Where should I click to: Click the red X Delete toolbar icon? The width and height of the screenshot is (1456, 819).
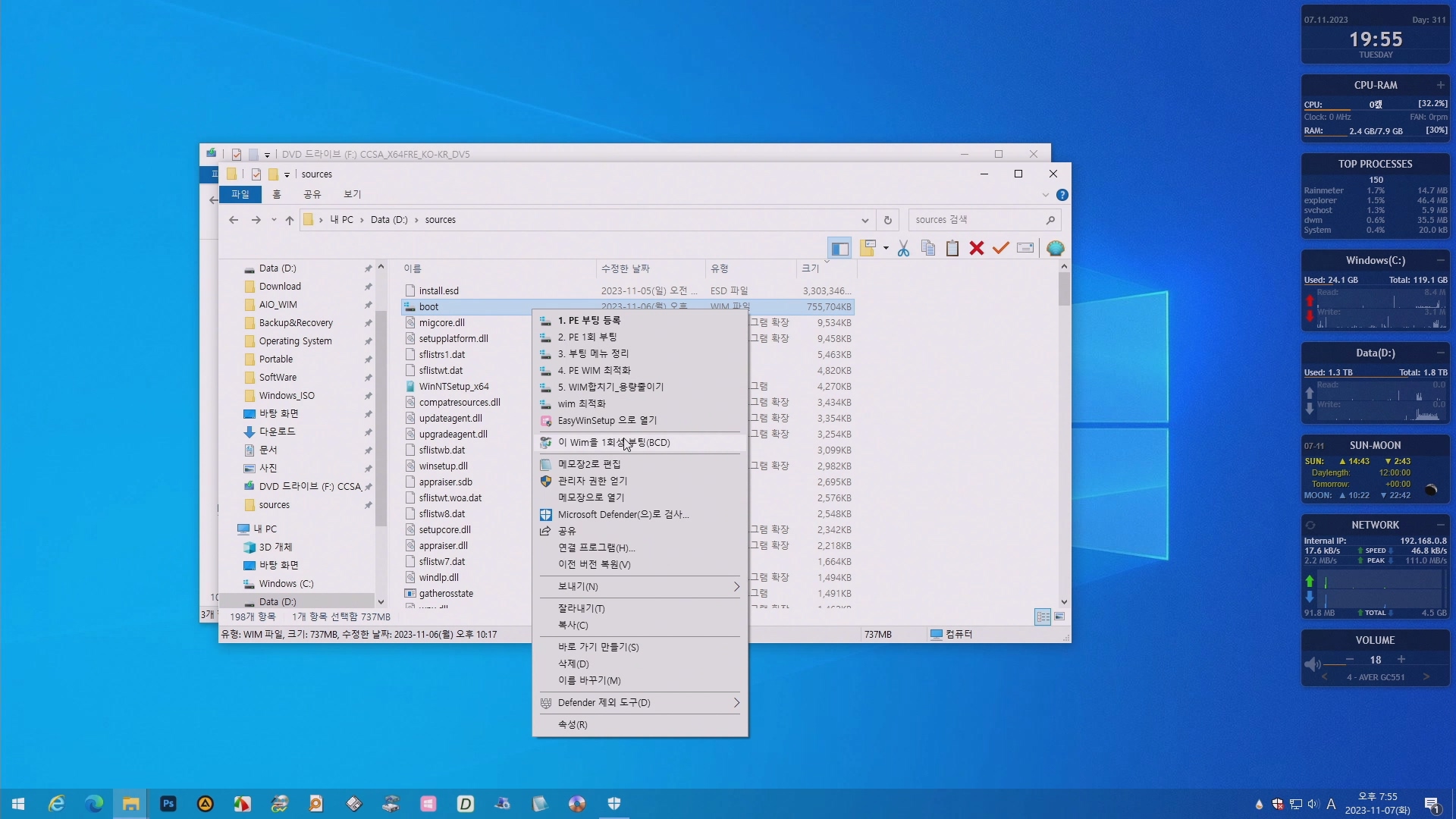(x=977, y=249)
